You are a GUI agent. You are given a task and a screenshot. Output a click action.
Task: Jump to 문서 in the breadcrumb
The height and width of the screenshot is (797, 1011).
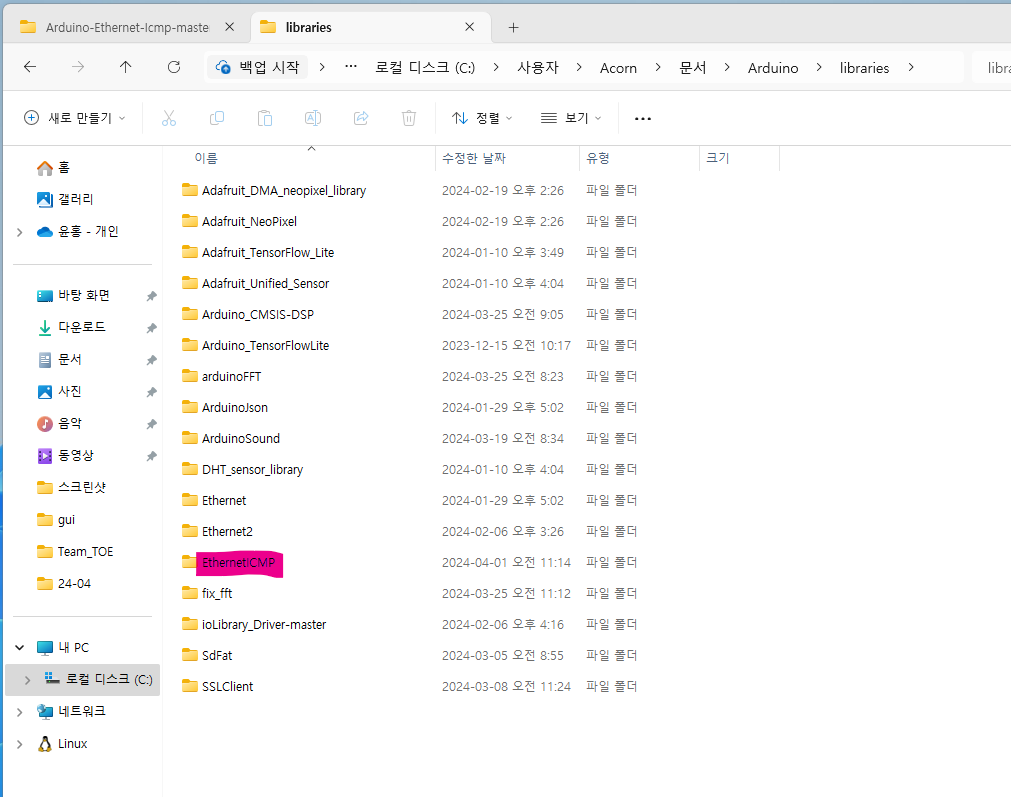[x=692, y=68]
